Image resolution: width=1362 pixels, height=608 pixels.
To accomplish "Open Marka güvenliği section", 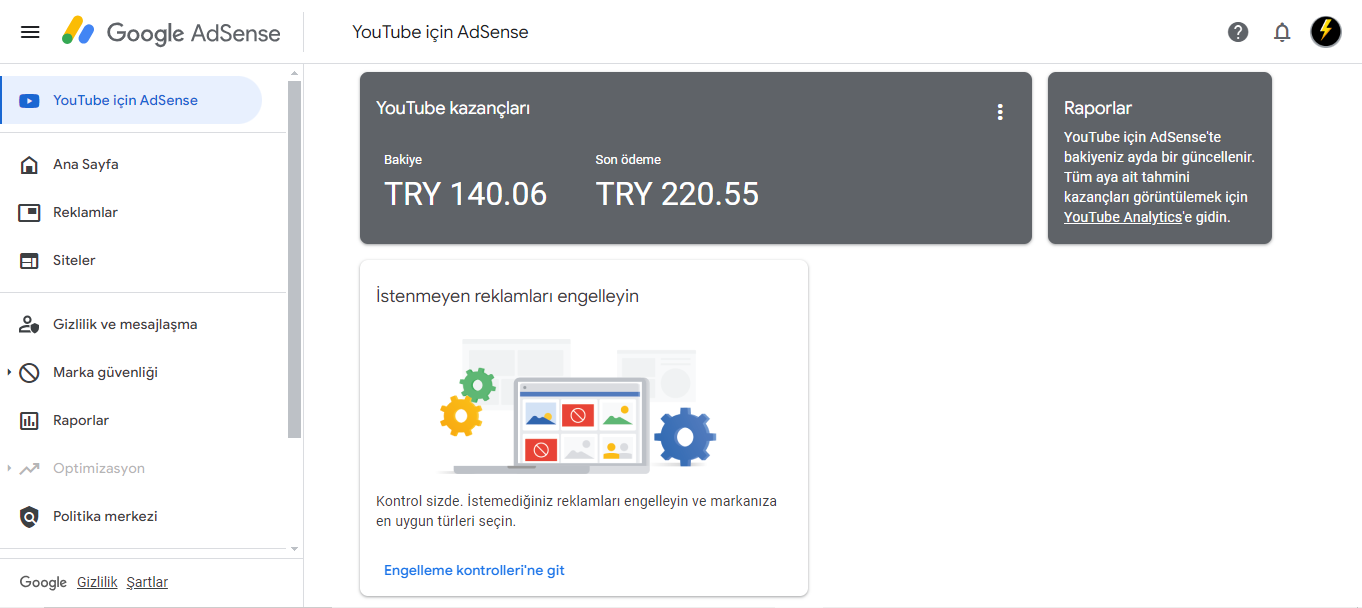I will click(105, 372).
